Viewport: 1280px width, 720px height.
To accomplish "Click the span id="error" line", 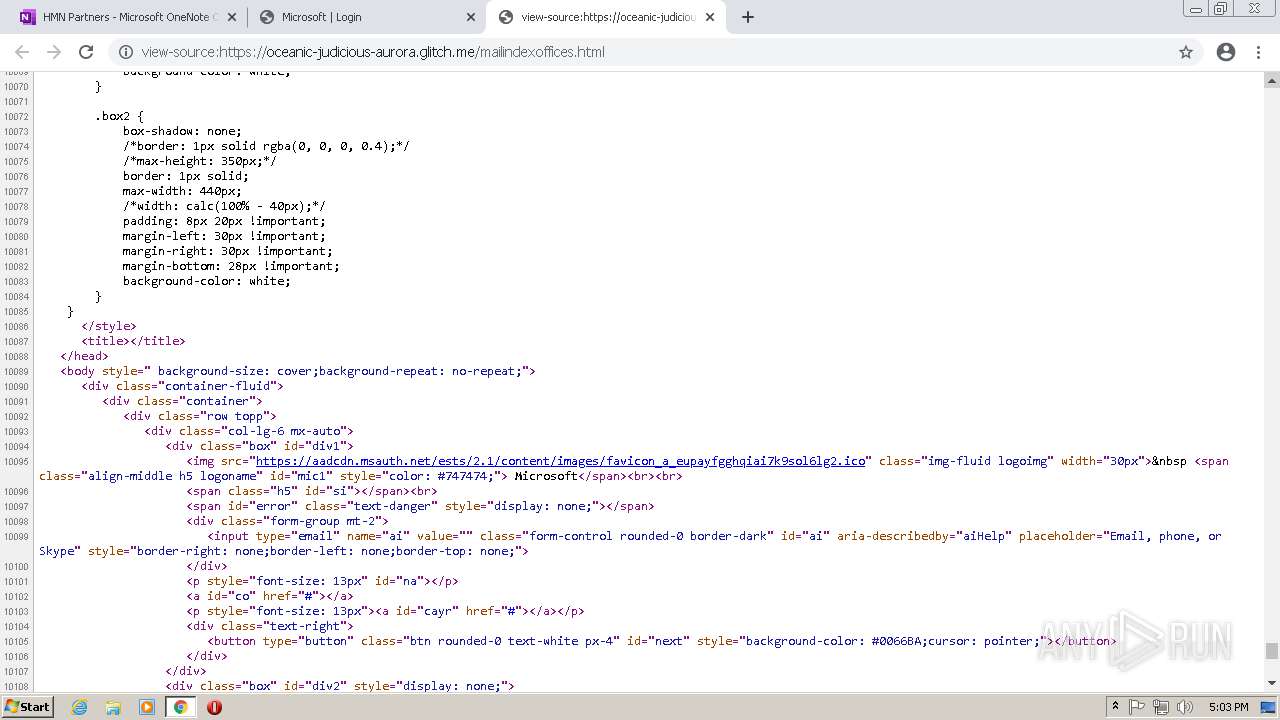I will pos(421,506).
